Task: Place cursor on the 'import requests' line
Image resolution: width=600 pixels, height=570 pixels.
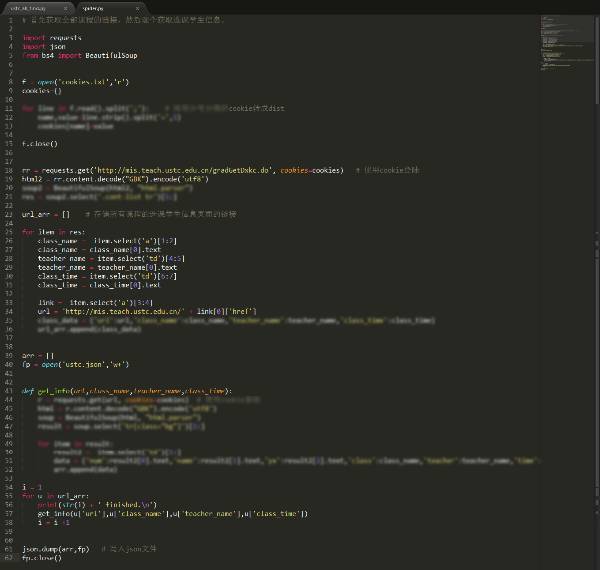Action: click(x=59, y=38)
